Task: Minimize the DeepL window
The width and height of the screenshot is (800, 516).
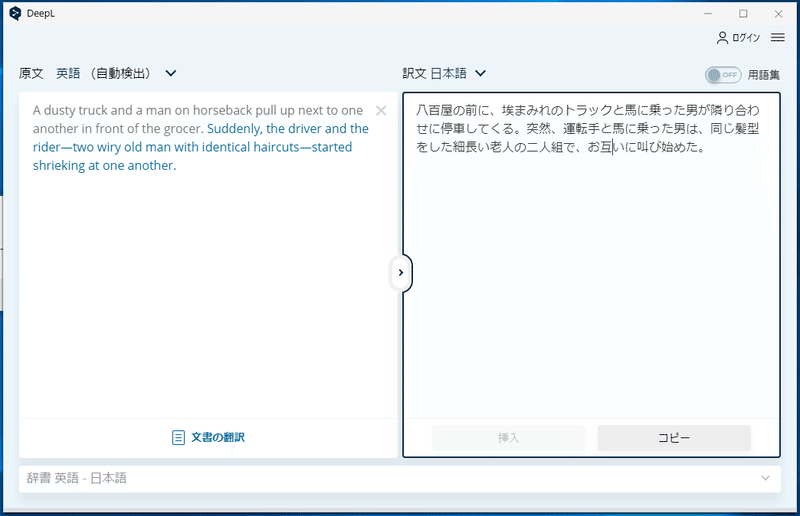Action: (708, 14)
